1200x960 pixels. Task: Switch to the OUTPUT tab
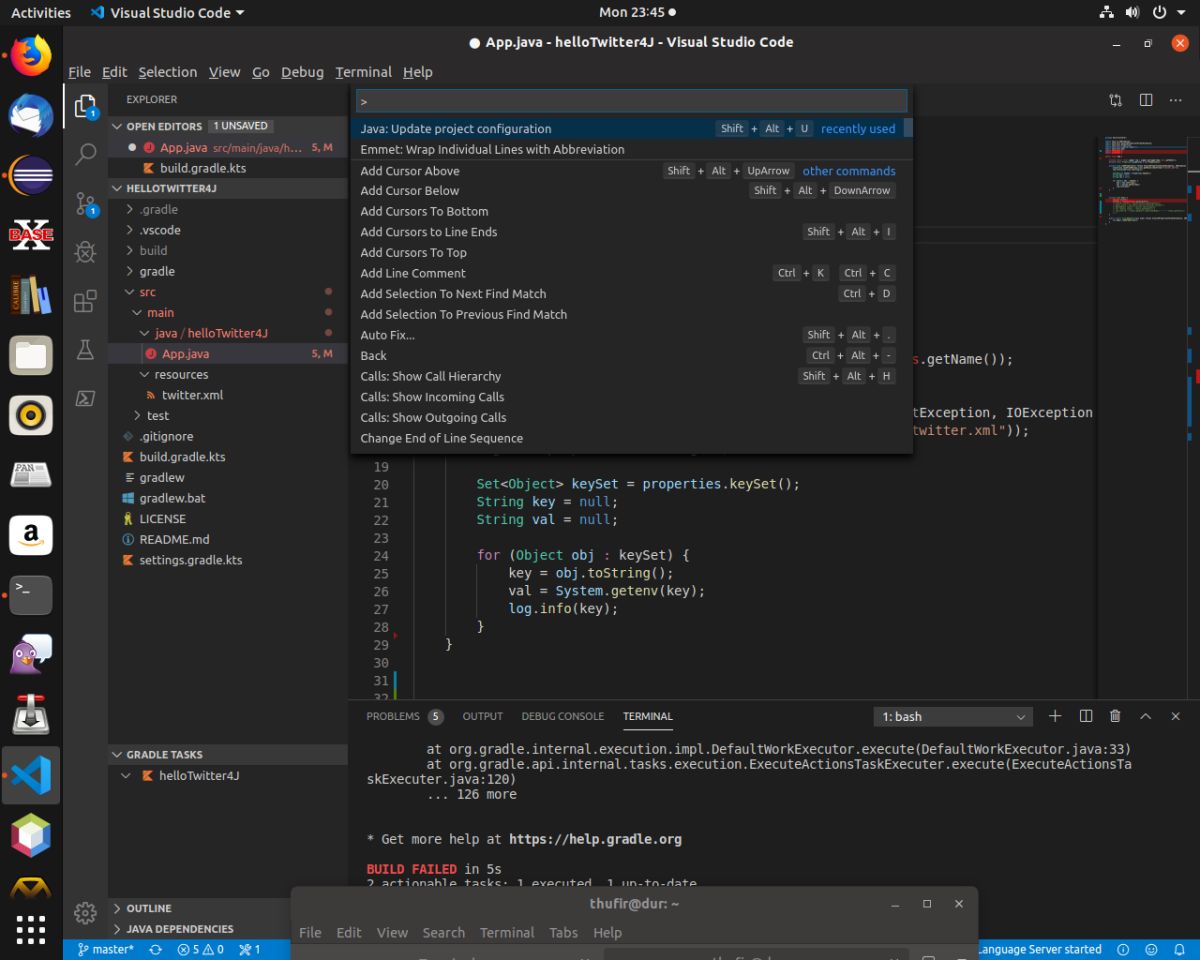pos(482,716)
